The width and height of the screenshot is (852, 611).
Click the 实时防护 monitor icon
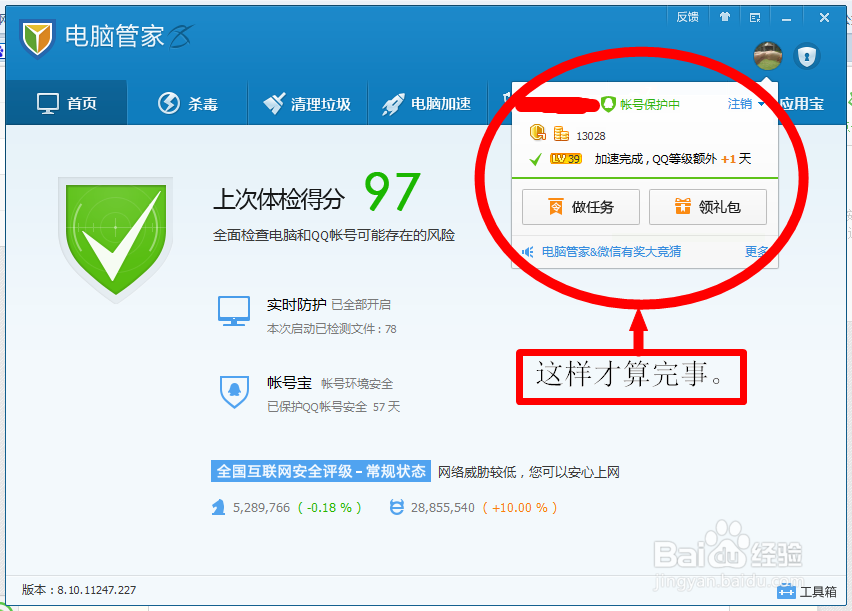(234, 311)
